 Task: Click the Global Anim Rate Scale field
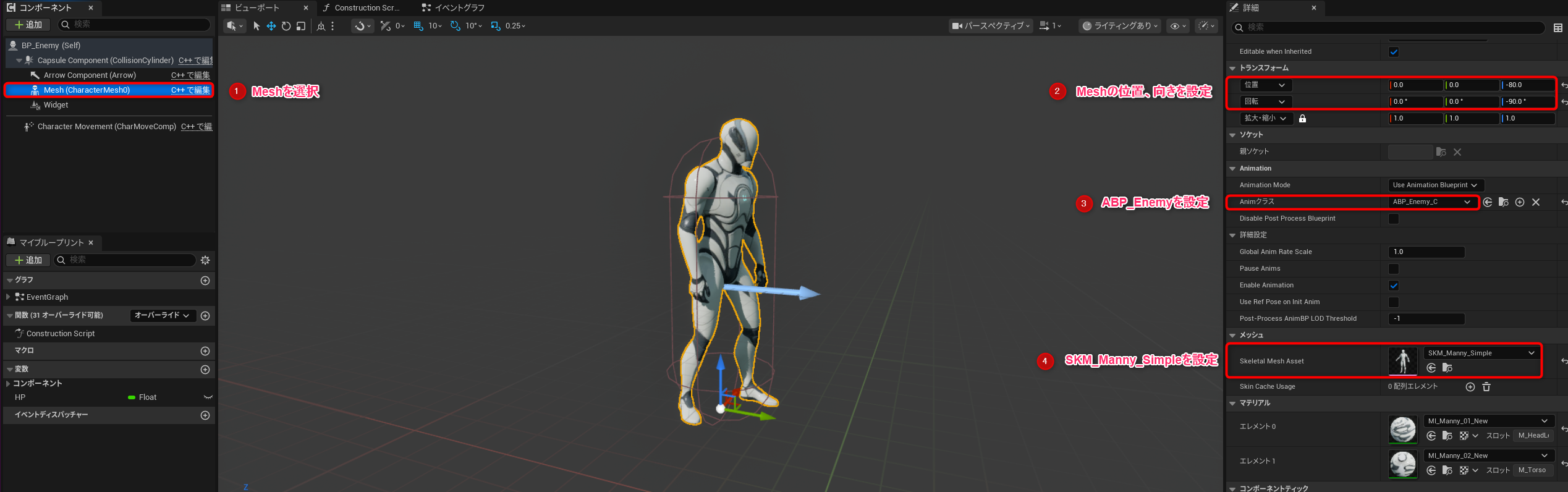pos(1426,252)
